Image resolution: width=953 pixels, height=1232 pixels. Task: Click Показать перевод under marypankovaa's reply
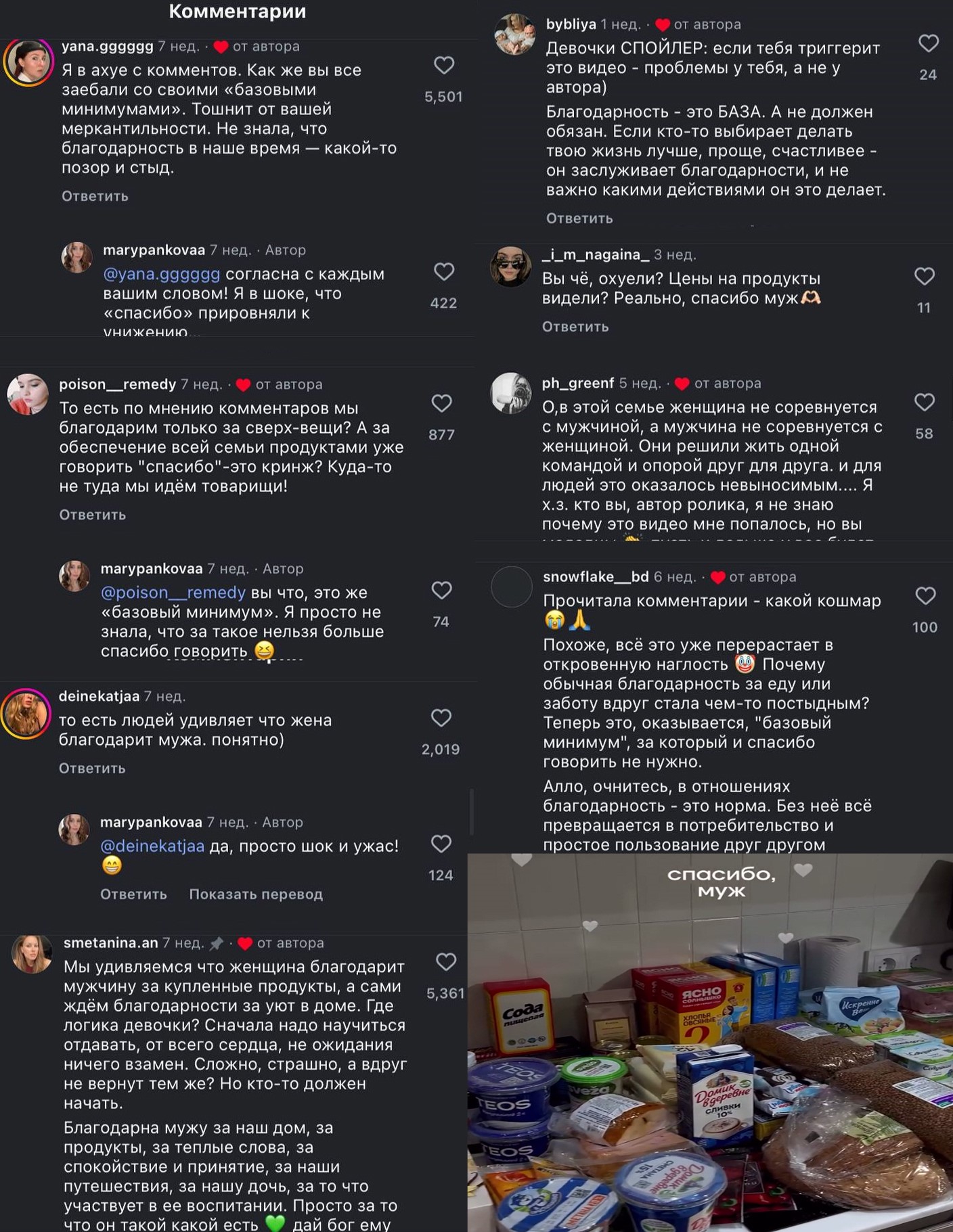(x=256, y=894)
